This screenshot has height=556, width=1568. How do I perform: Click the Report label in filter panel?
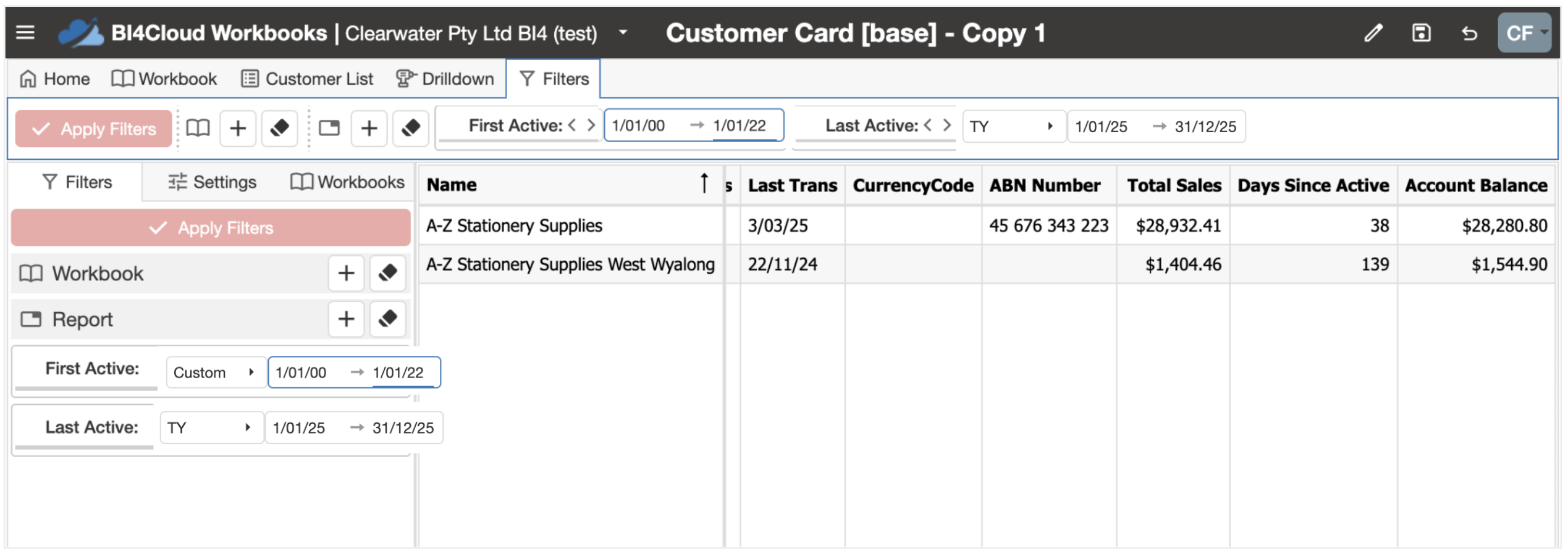click(x=82, y=319)
